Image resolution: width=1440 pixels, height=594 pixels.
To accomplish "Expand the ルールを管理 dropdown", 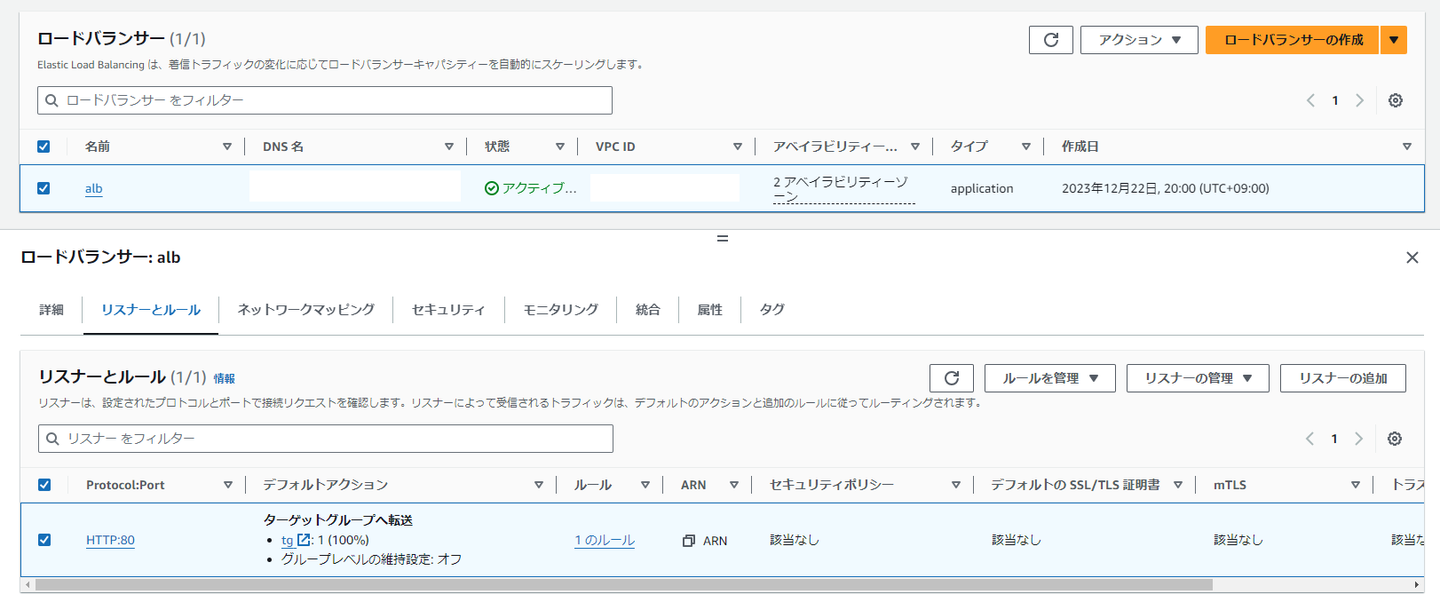I will (x=1050, y=378).
